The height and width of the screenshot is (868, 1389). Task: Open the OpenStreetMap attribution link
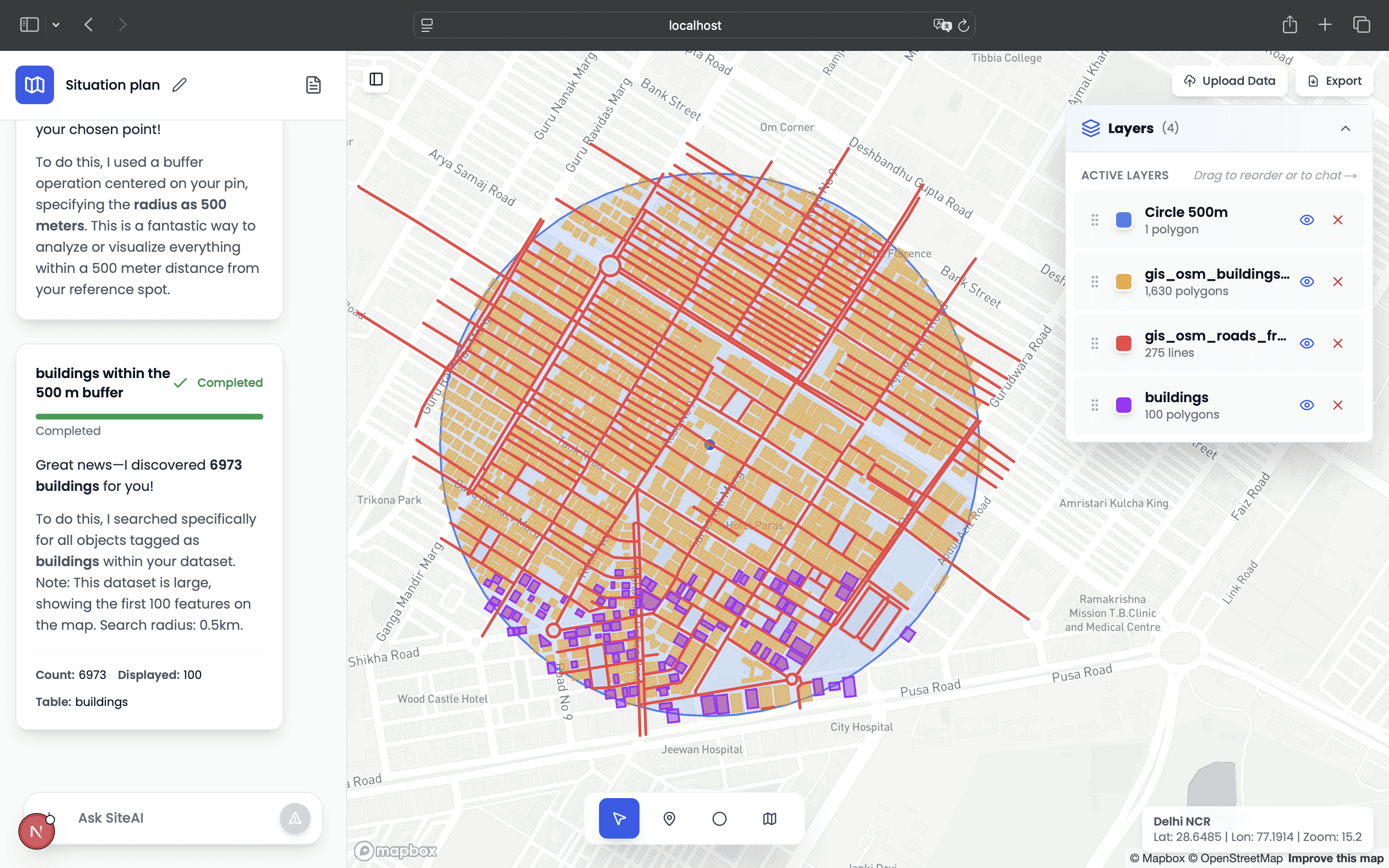pos(1235,858)
